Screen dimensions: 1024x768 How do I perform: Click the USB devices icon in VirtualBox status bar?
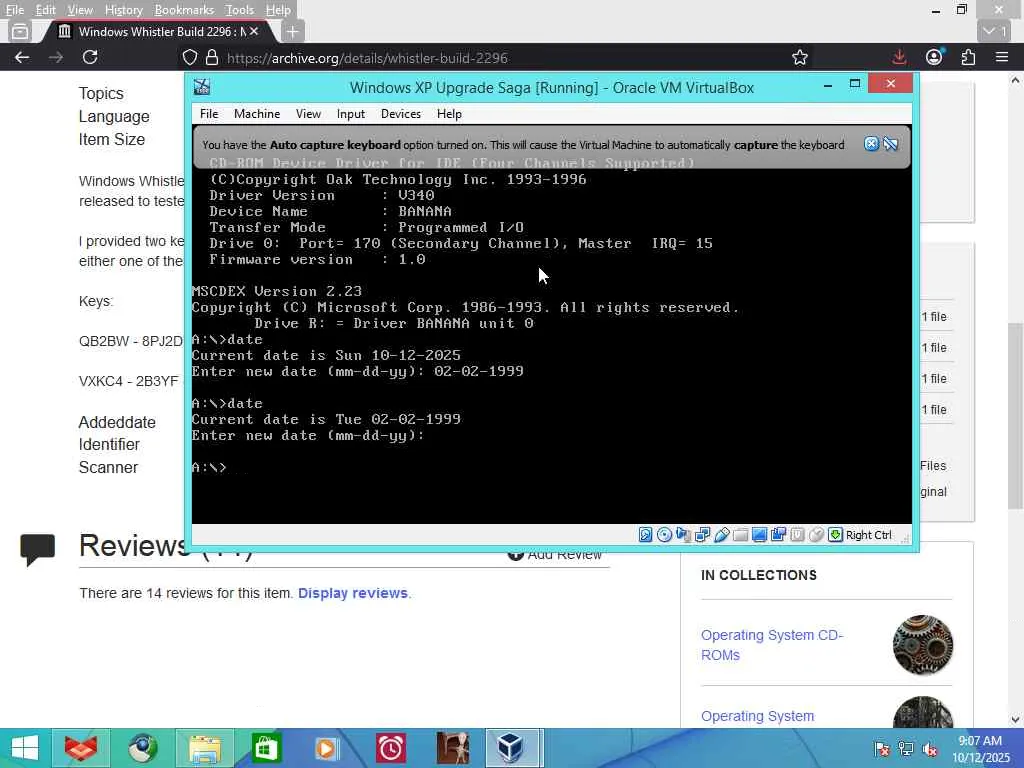722,535
